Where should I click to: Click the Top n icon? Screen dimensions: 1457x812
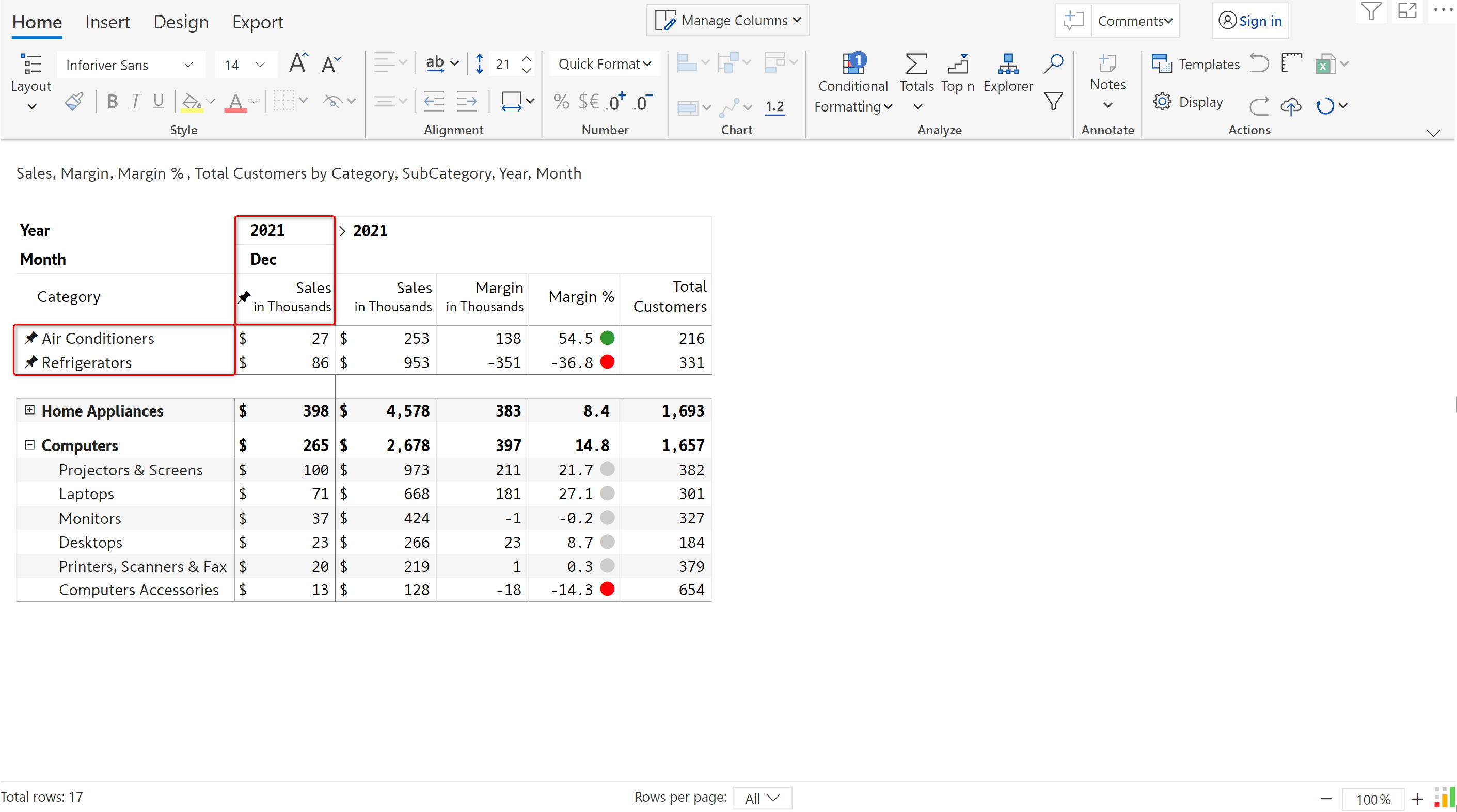point(957,65)
